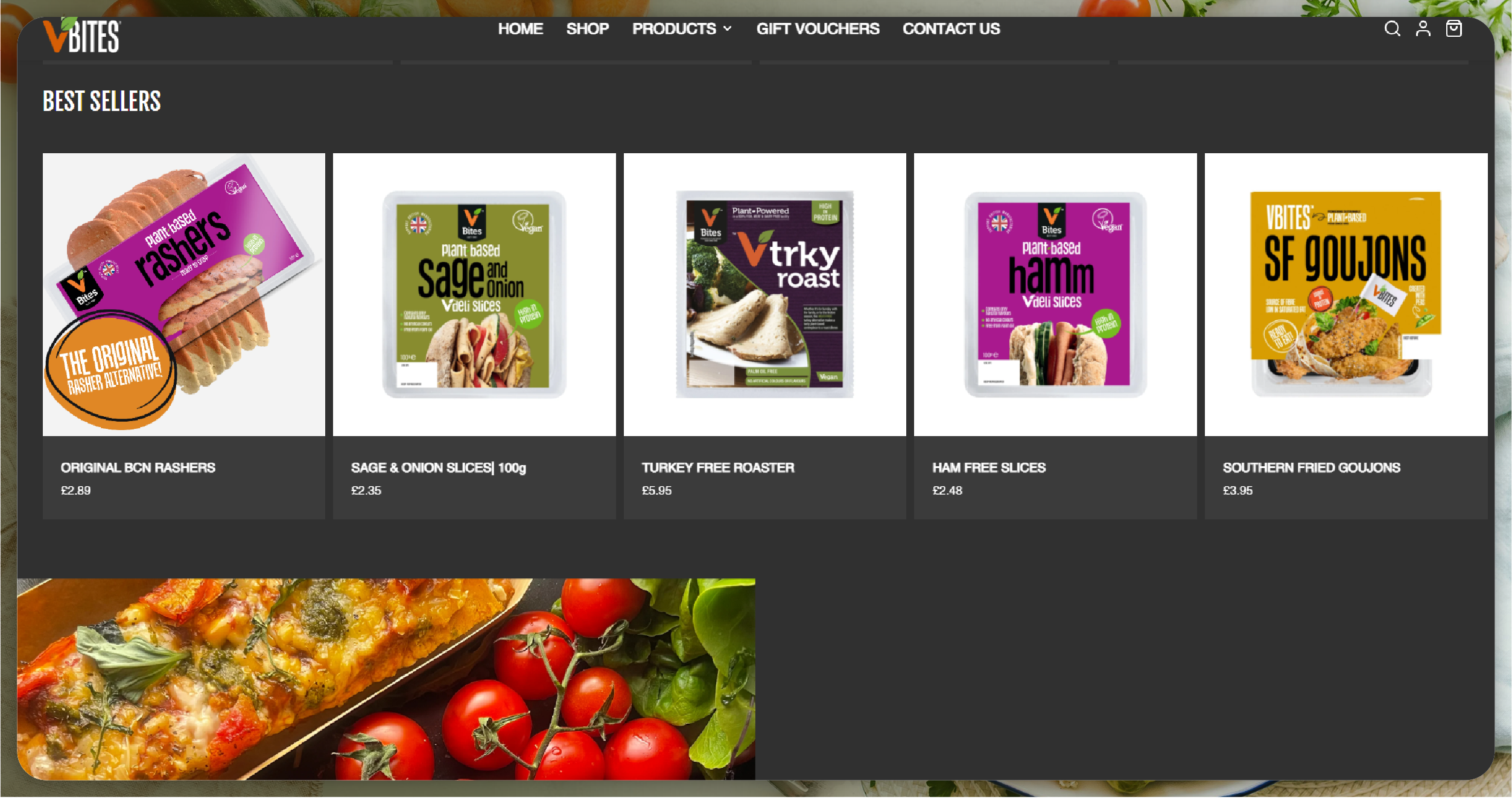Open the user account icon

(x=1423, y=29)
